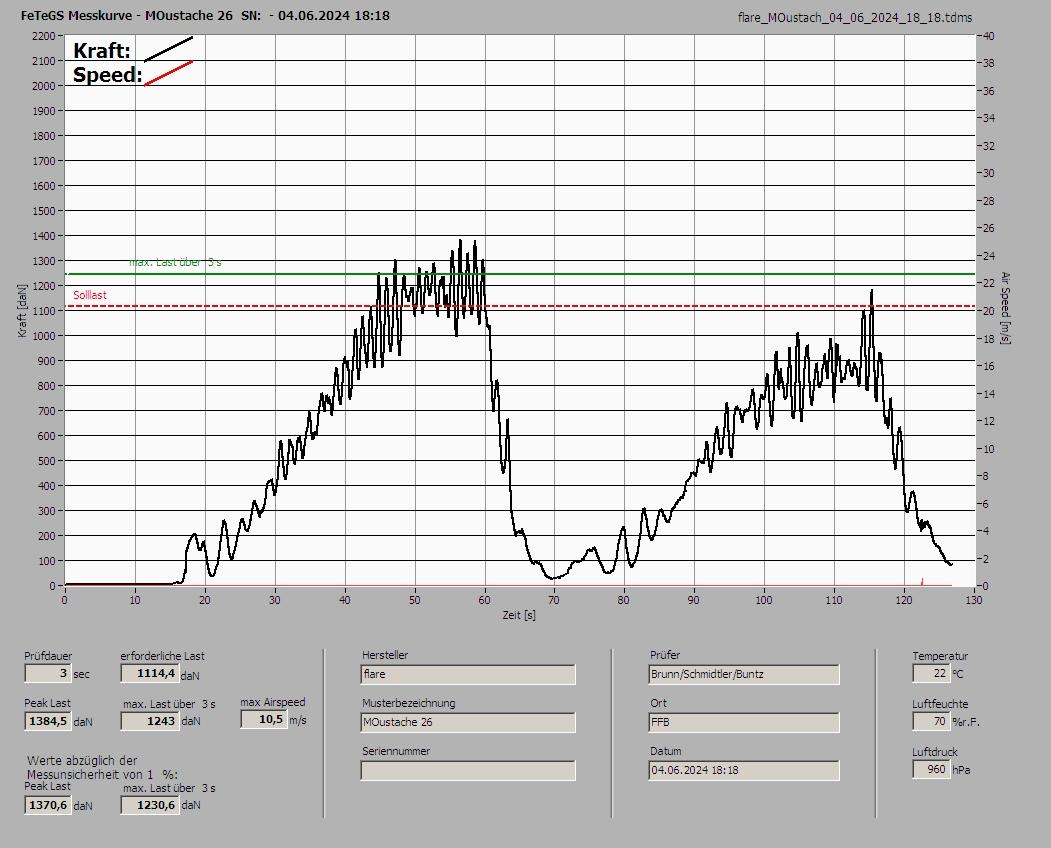Click the 'erforderliche Last' label
The height and width of the screenshot is (848, 1051).
point(162,656)
